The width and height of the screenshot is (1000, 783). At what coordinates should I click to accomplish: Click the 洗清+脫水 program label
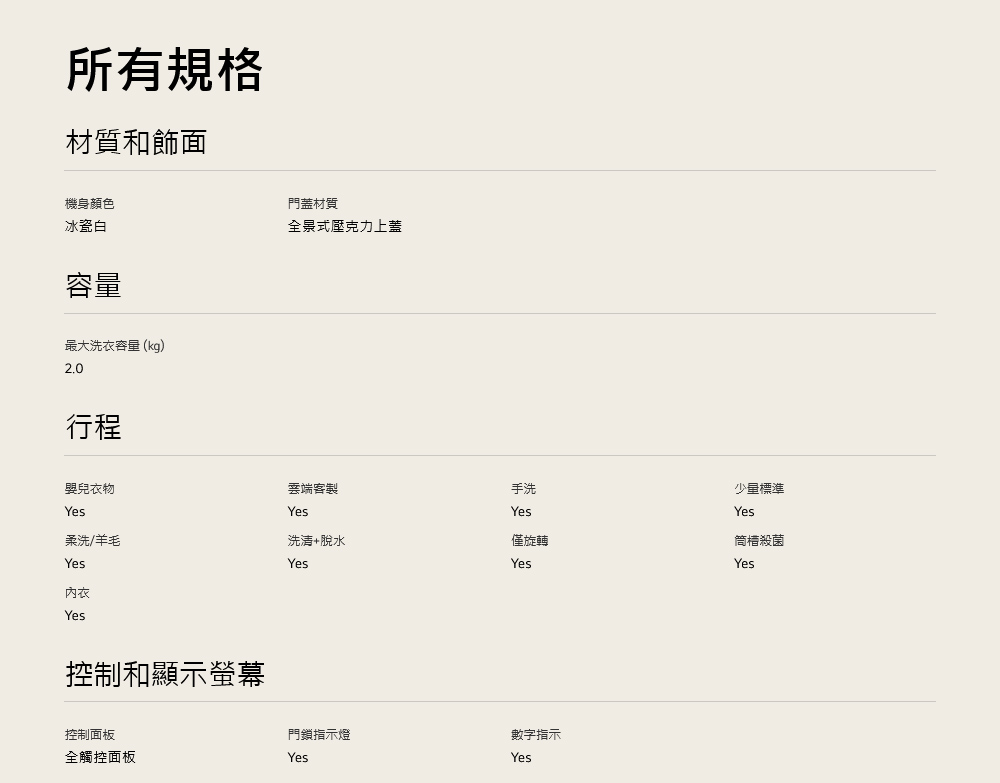coord(316,540)
